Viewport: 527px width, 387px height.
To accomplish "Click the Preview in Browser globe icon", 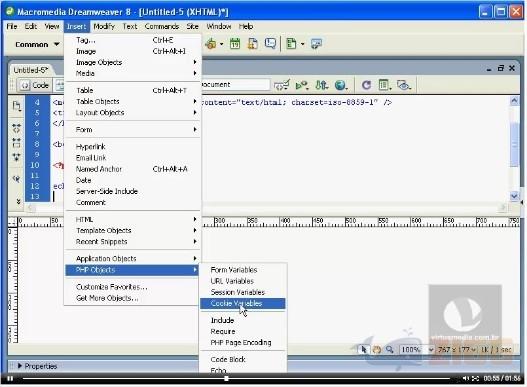I will 340,85.
